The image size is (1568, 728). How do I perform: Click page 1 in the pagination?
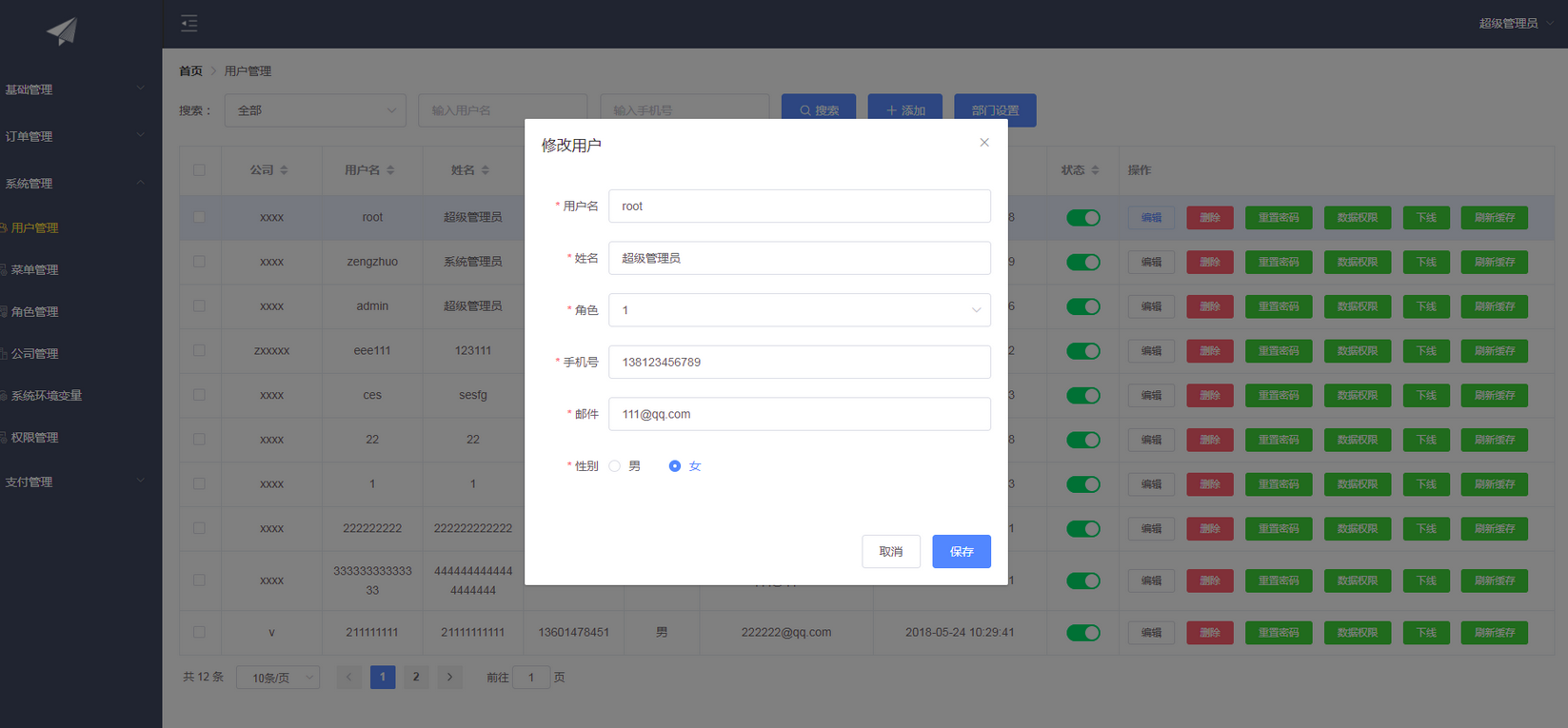click(383, 678)
